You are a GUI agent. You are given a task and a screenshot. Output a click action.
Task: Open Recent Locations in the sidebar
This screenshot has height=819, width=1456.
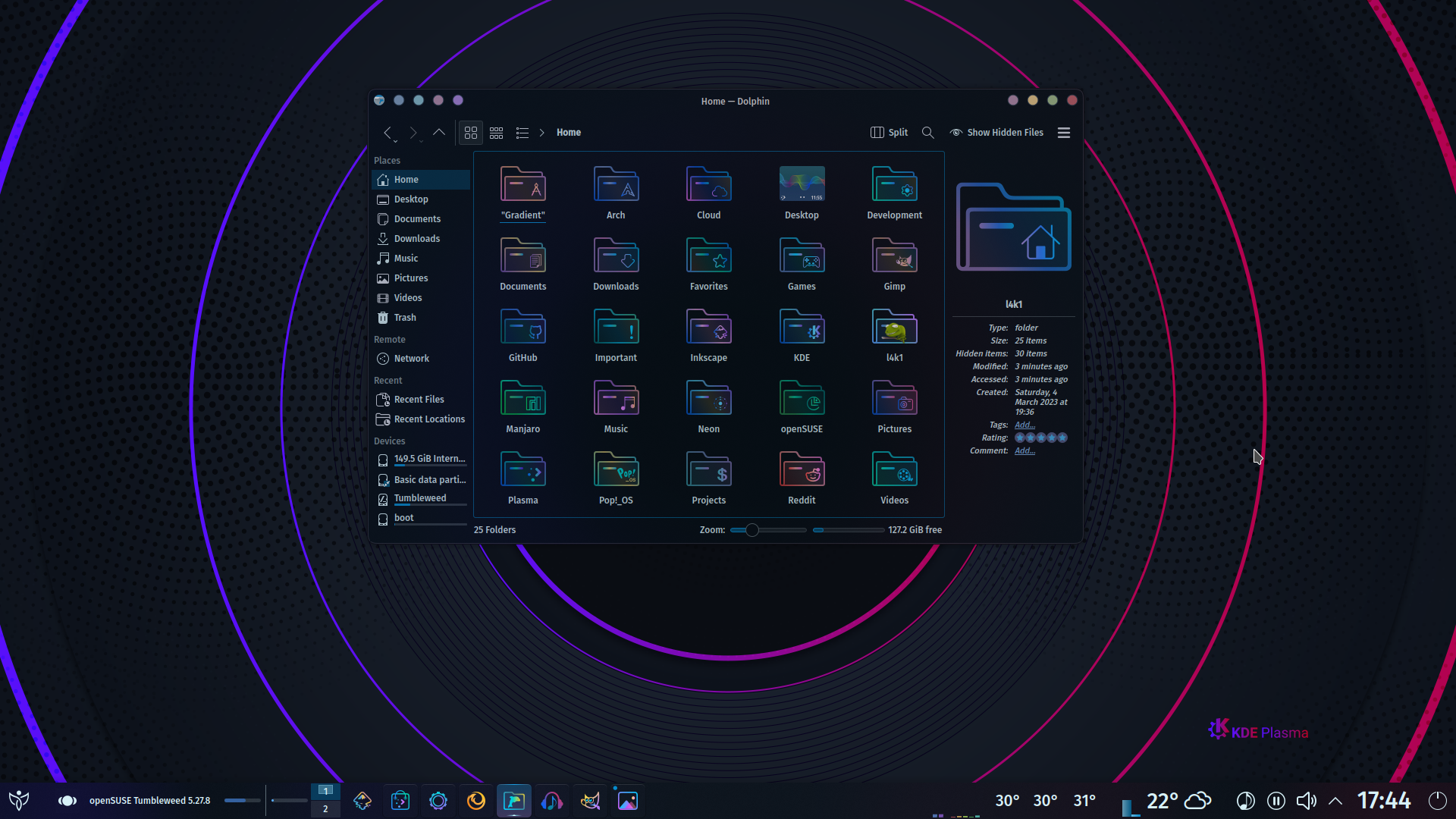(421, 419)
